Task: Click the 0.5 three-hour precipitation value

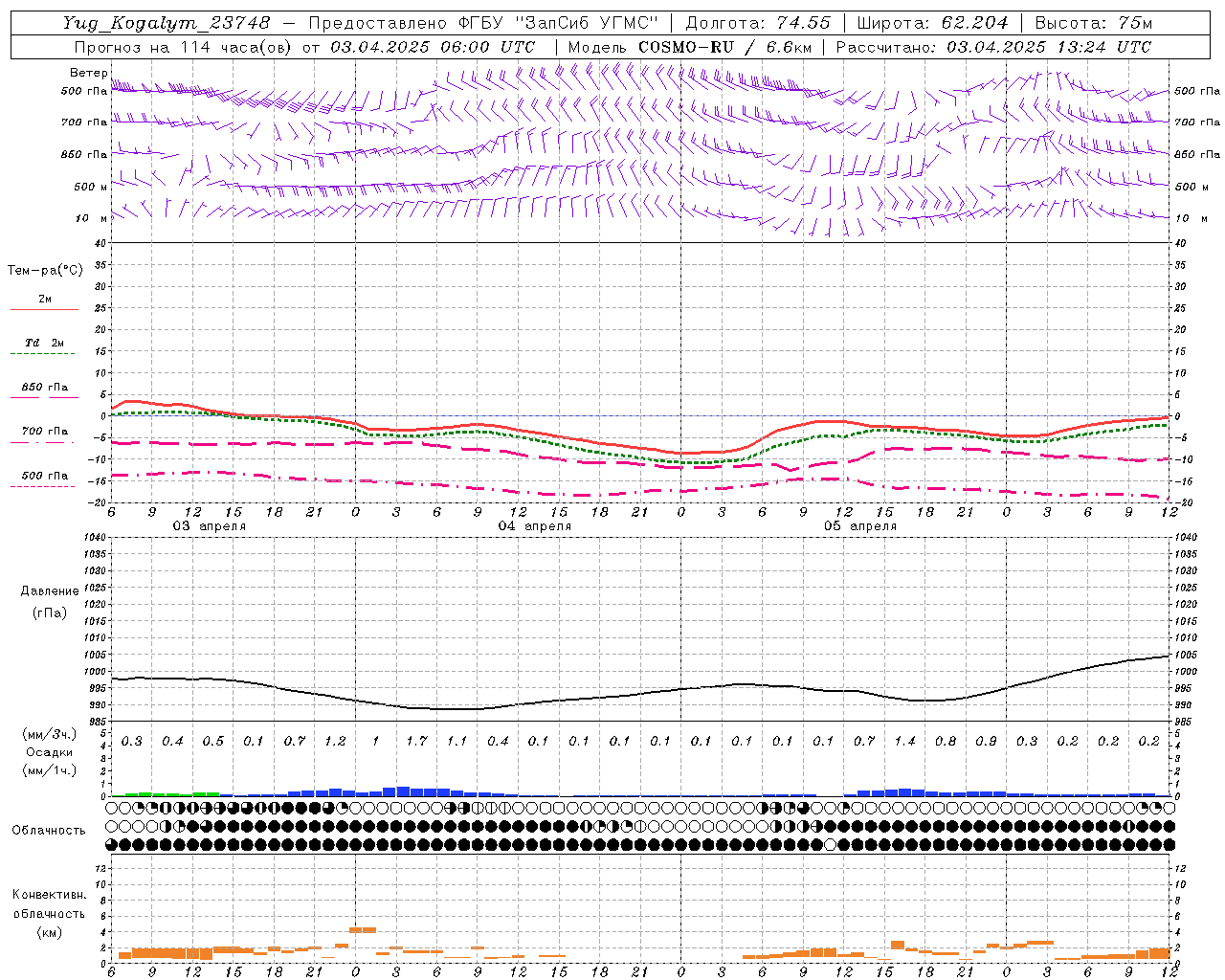Action: point(212,742)
